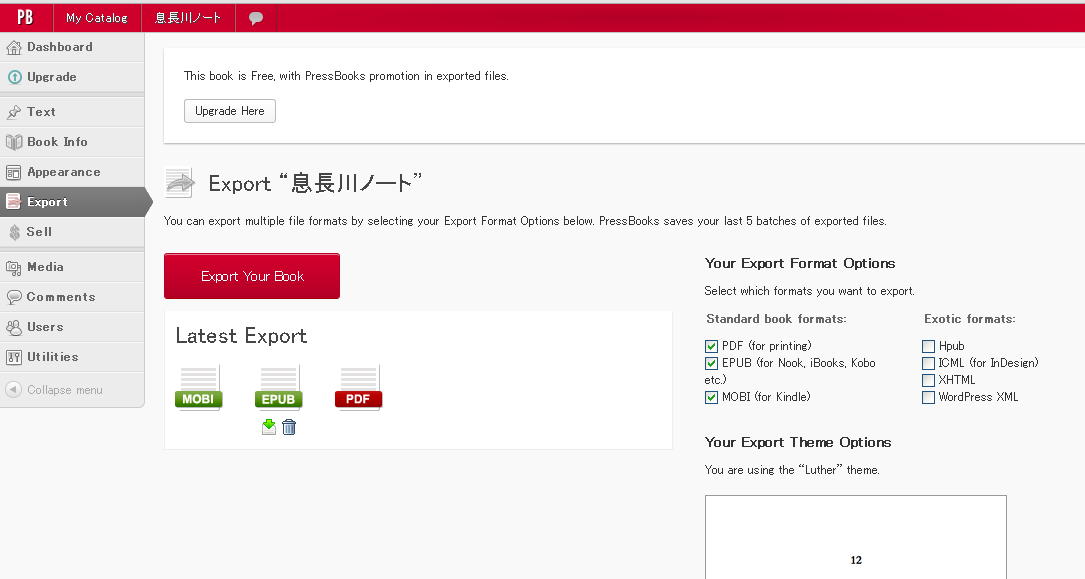
Task: Open the PDF export file icon
Action: click(358, 388)
